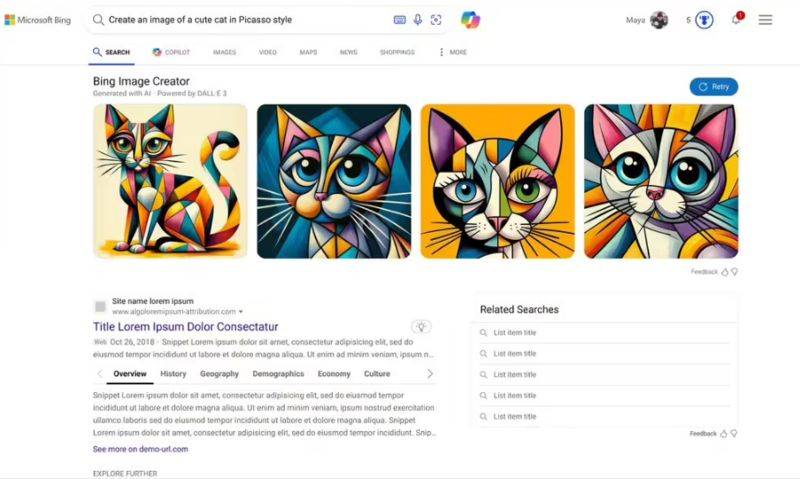This screenshot has width=800, height=479.
Task: Open the hamburger settings menu
Action: (765, 20)
